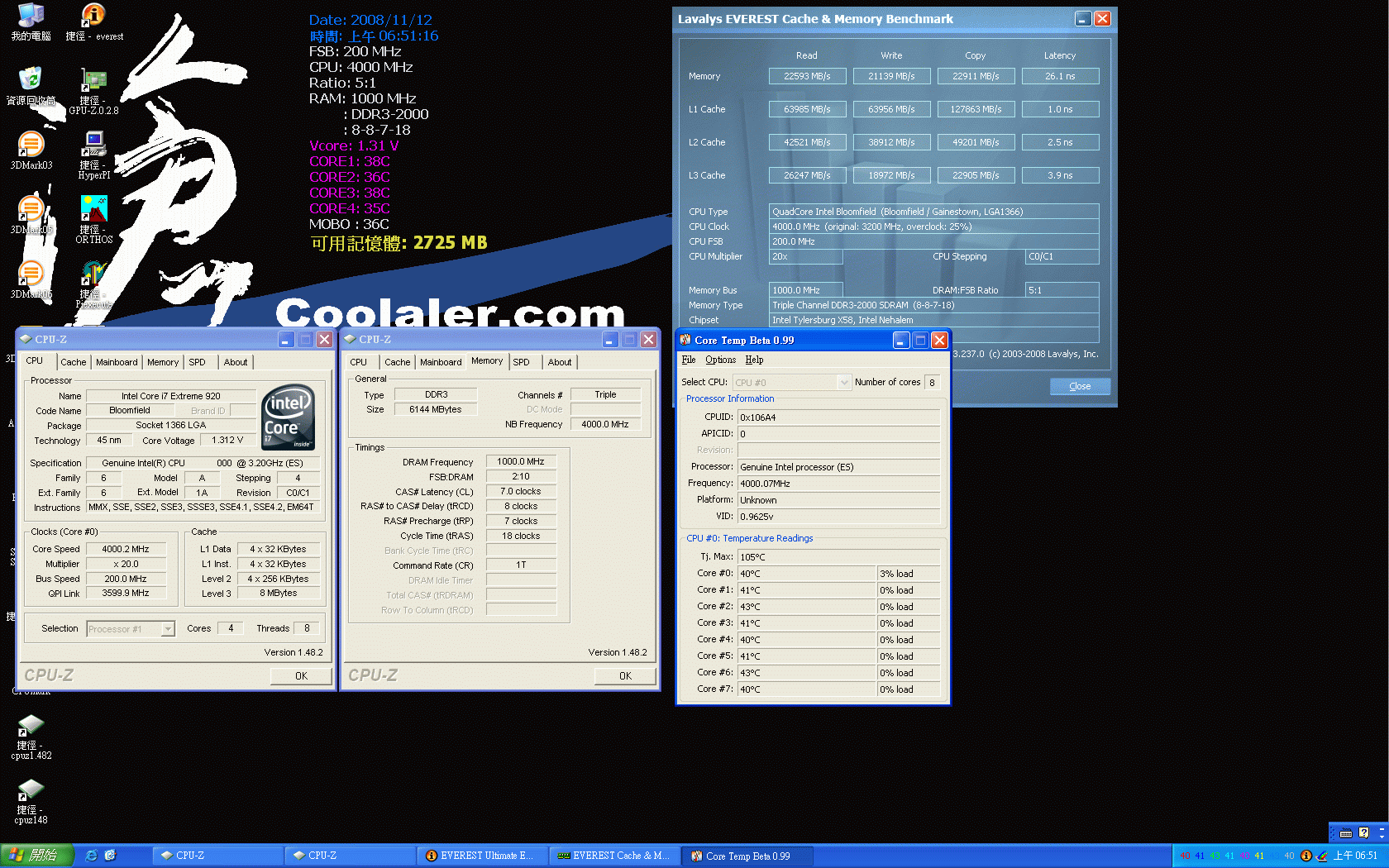
Task: Switch to Cache tab in right CPU-Z window
Action: pyautogui.click(x=397, y=362)
